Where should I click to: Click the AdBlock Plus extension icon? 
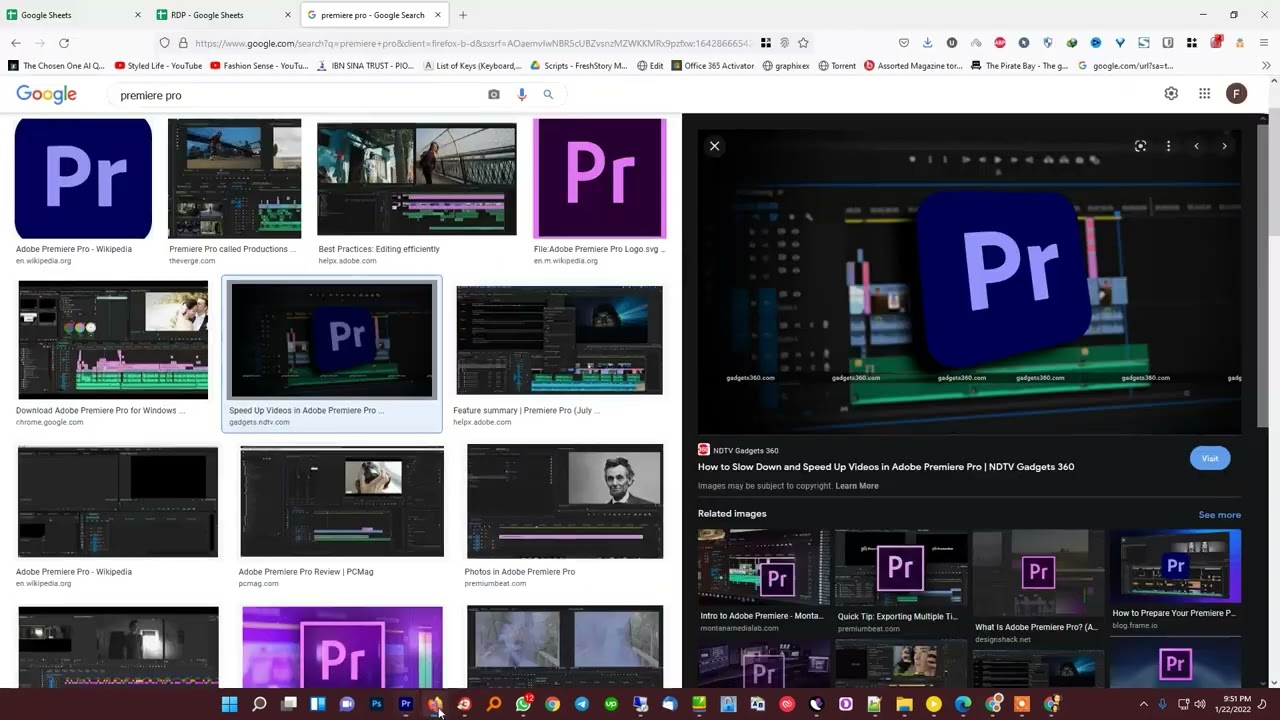coord(999,43)
